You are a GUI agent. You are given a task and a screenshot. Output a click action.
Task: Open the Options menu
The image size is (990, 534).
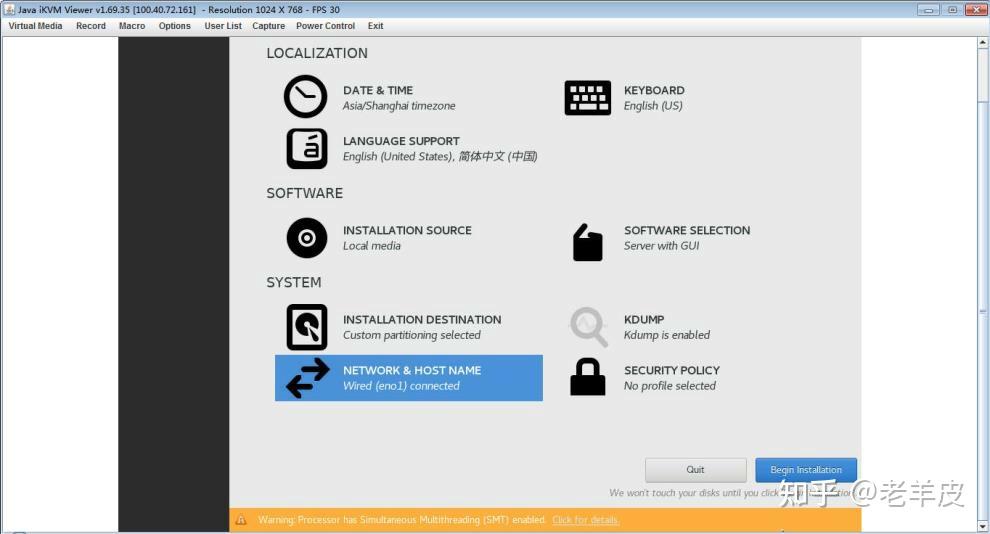(175, 26)
